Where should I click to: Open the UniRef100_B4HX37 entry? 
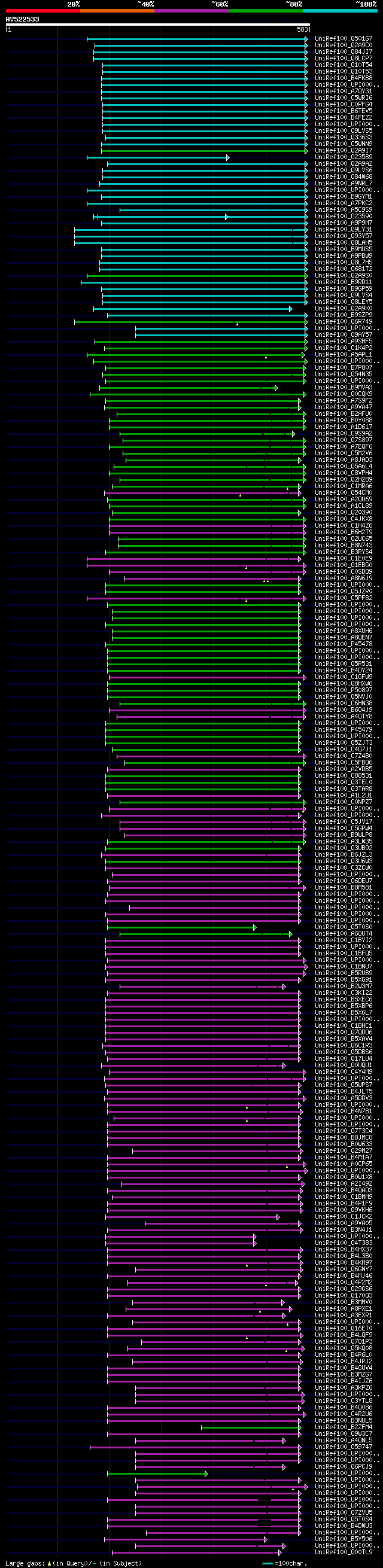tap(344, 1250)
